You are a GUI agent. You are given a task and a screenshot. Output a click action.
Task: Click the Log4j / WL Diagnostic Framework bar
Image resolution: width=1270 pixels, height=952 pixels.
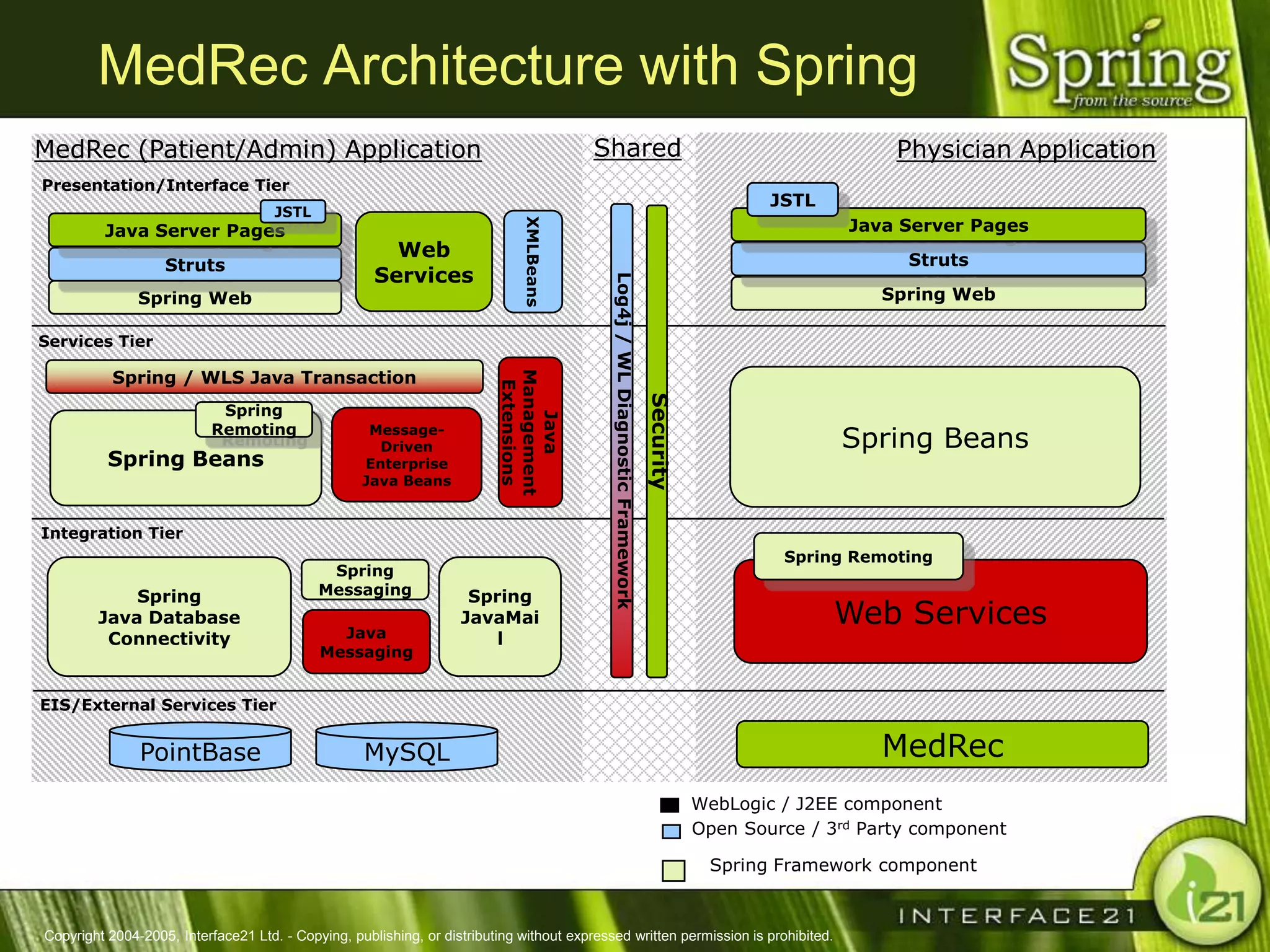pyautogui.click(x=622, y=440)
